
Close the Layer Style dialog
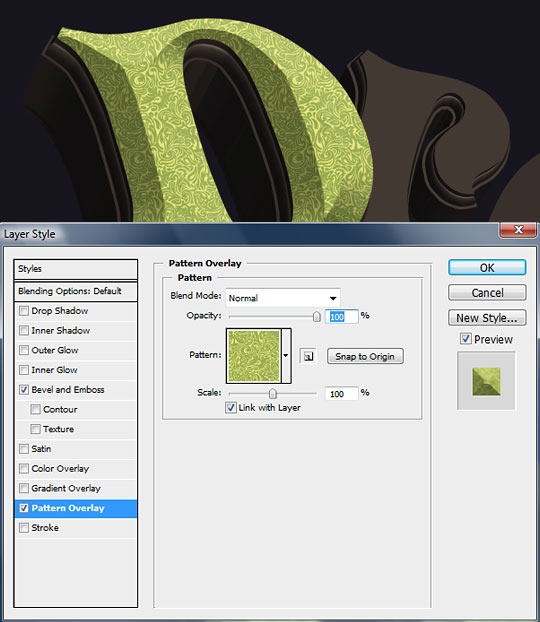[x=518, y=230]
